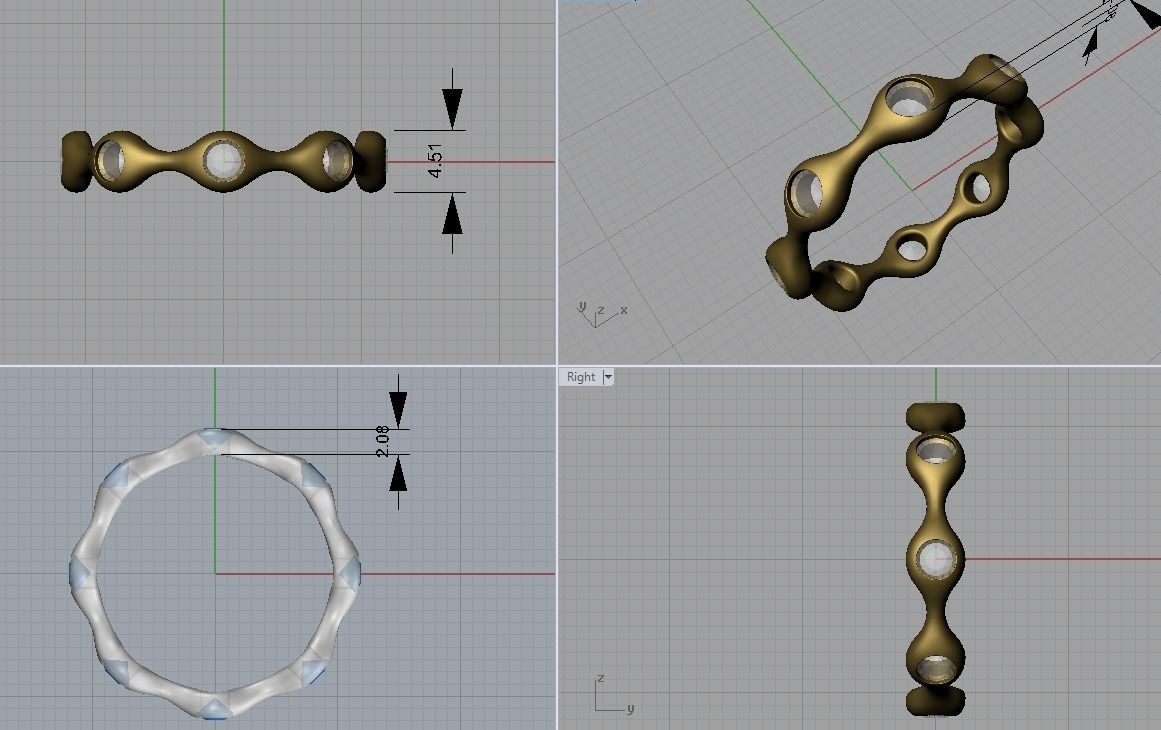1161x730 pixels.
Task: Click the x-y-z world axes icon in the perspective viewport
Action: (x=602, y=313)
